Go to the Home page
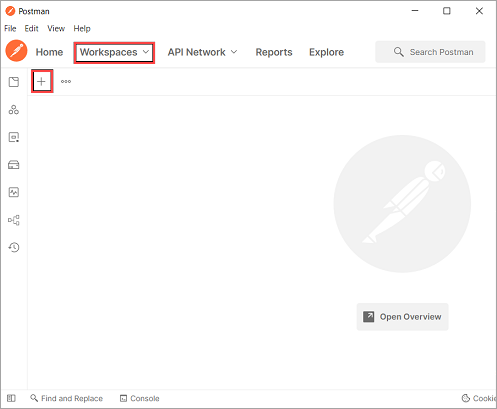This screenshot has height=409, width=497. click(49, 52)
